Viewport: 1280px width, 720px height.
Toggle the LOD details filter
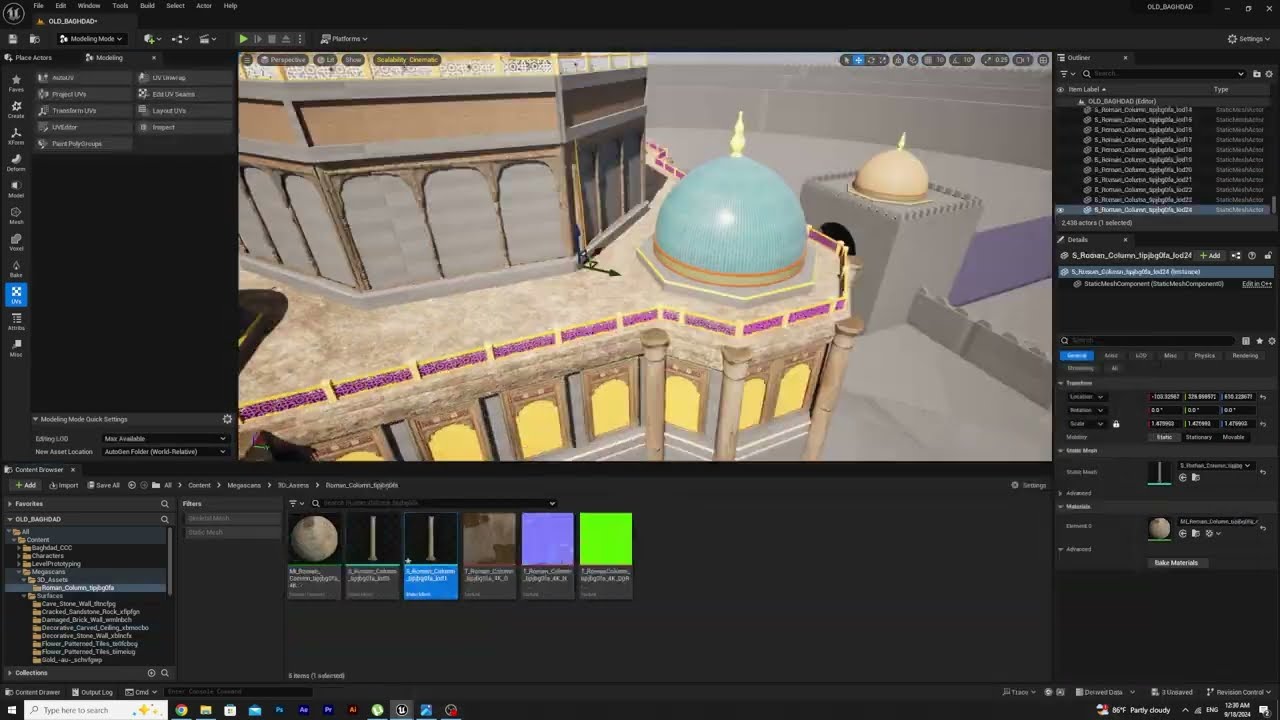(1140, 355)
